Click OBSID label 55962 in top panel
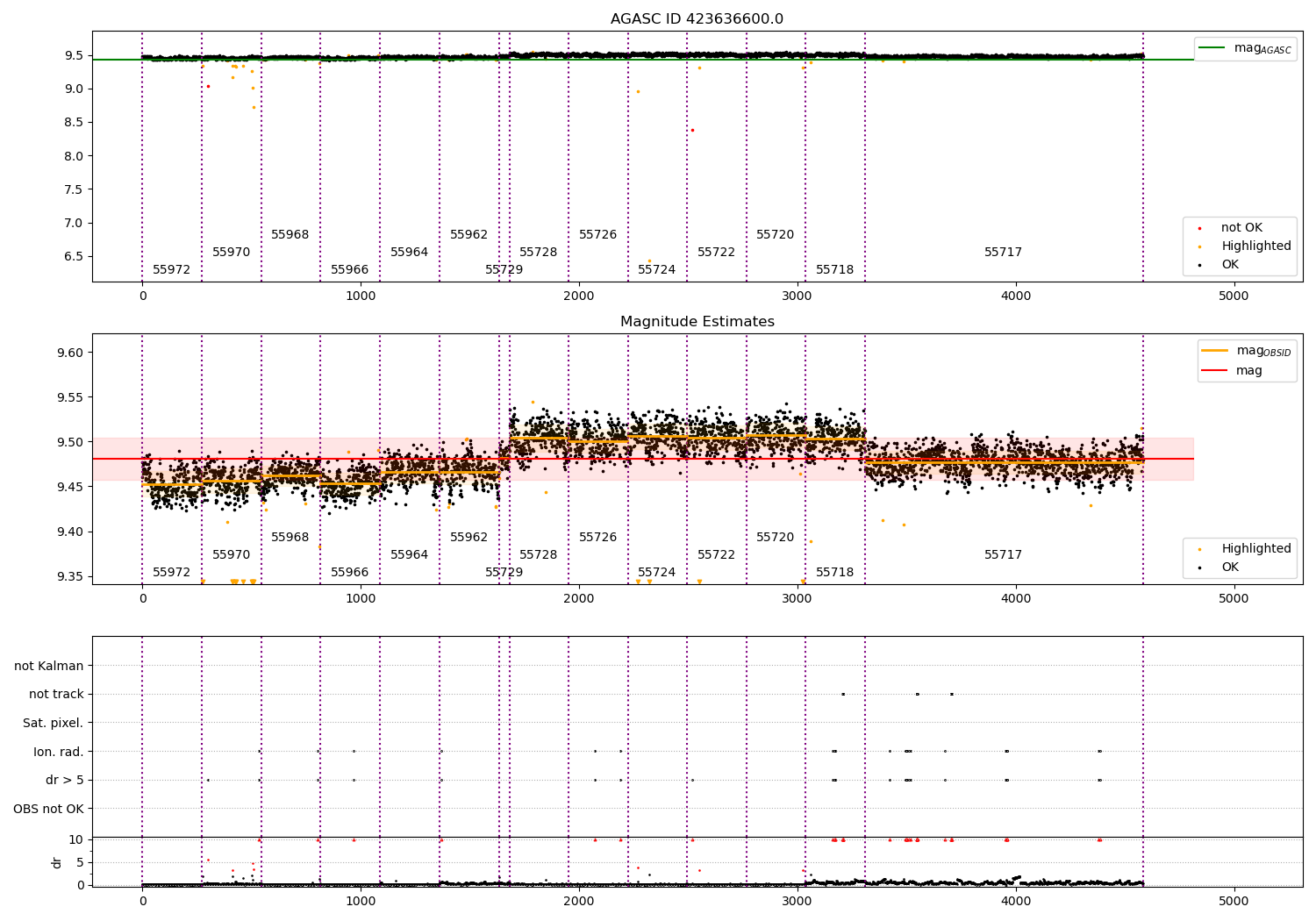The width and height of the screenshot is (1316, 921). [x=469, y=235]
